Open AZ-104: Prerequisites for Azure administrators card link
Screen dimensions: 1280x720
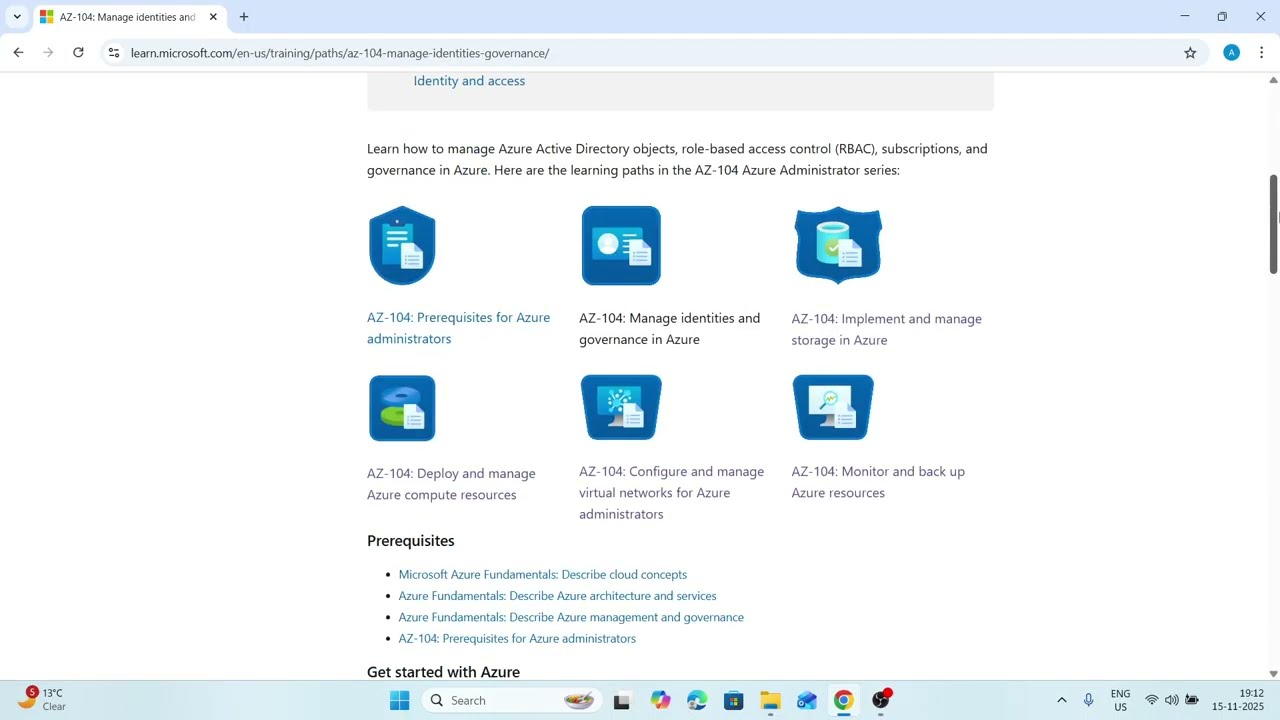click(458, 328)
